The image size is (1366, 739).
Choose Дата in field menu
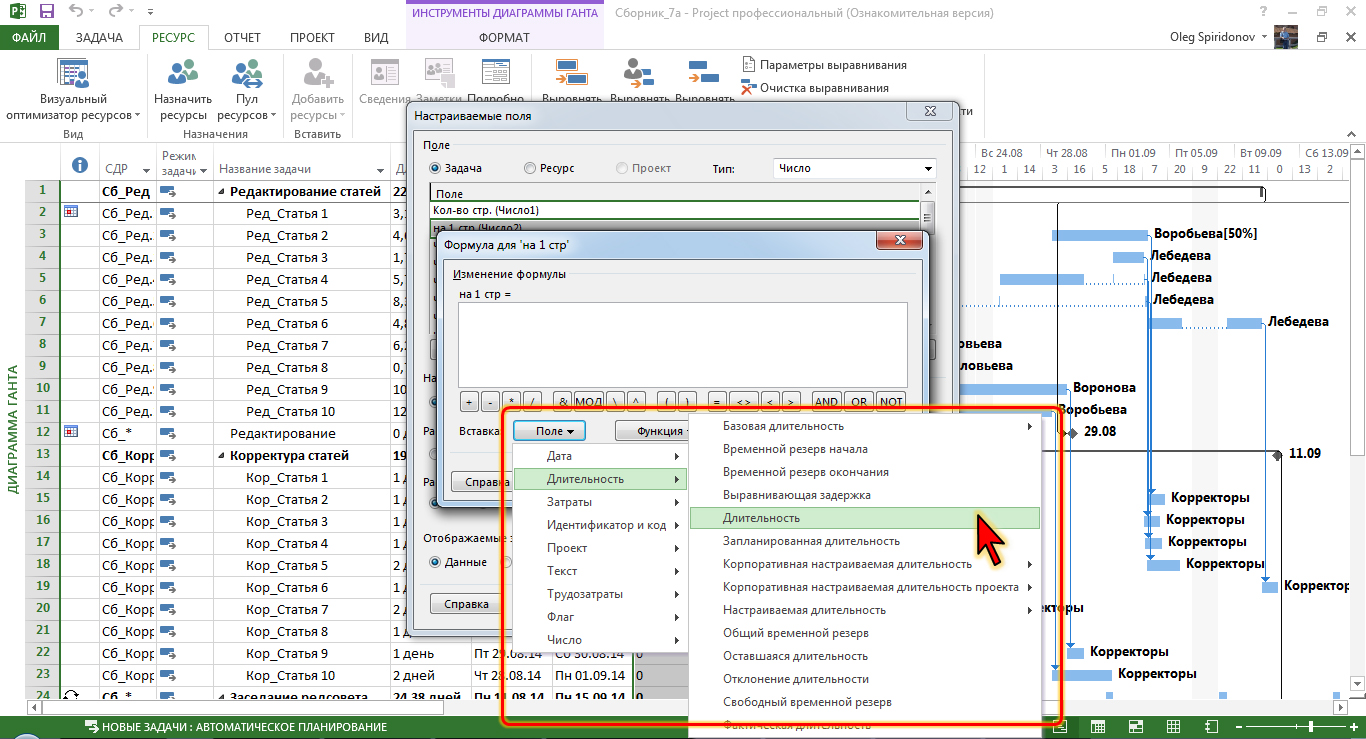(x=600, y=456)
